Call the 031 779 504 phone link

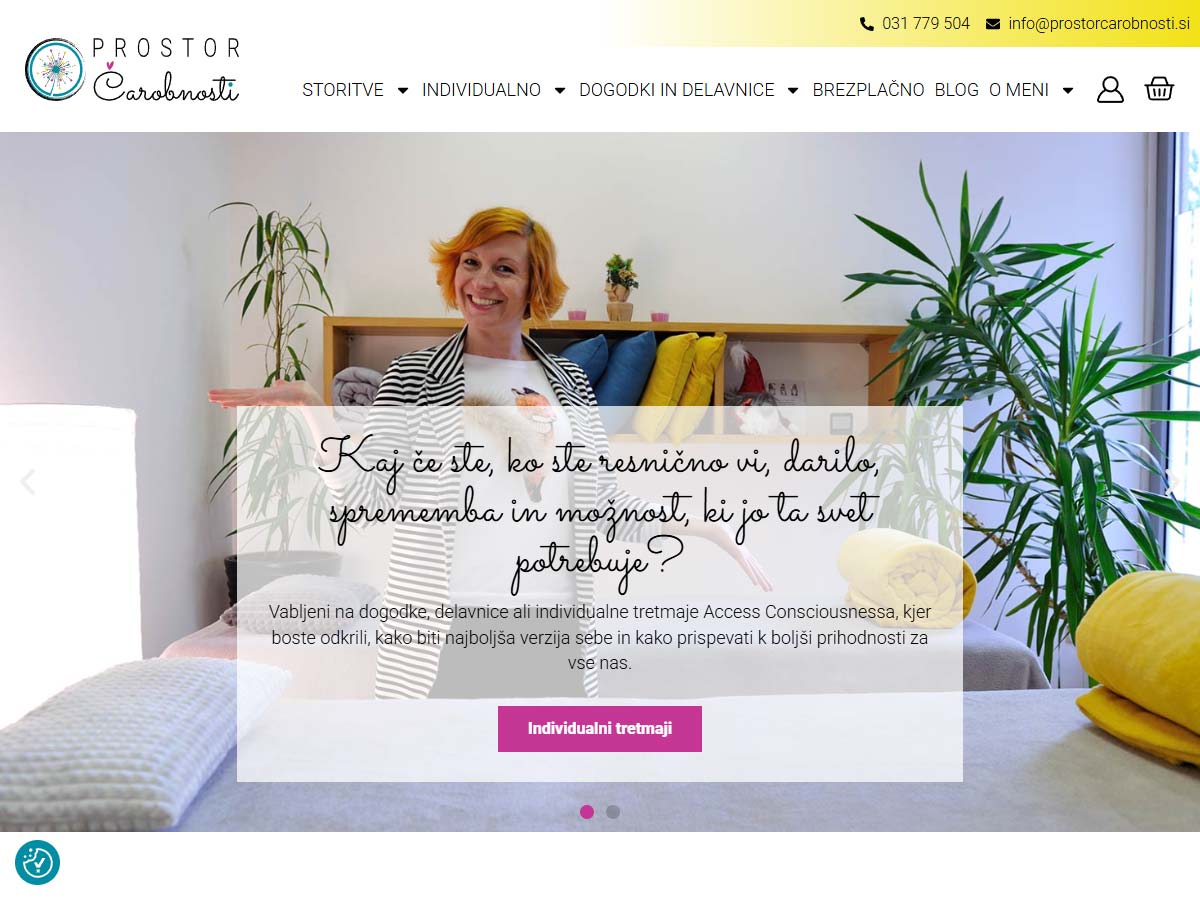click(926, 24)
